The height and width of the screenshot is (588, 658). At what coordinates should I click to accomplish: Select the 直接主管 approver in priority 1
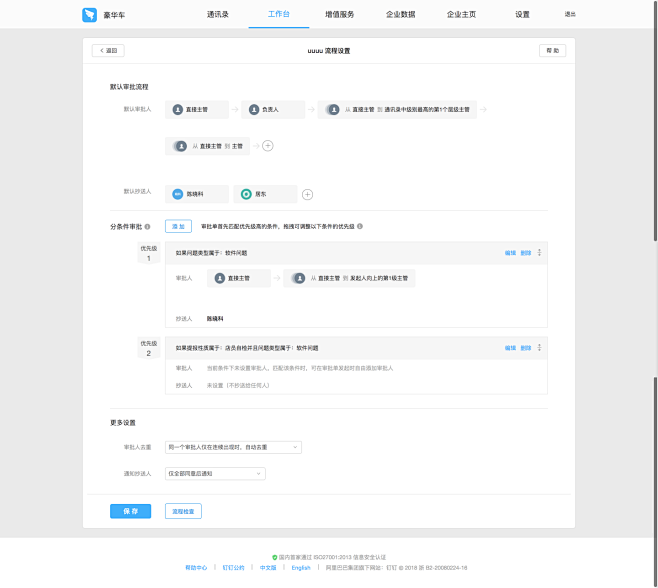pos(239,278)
